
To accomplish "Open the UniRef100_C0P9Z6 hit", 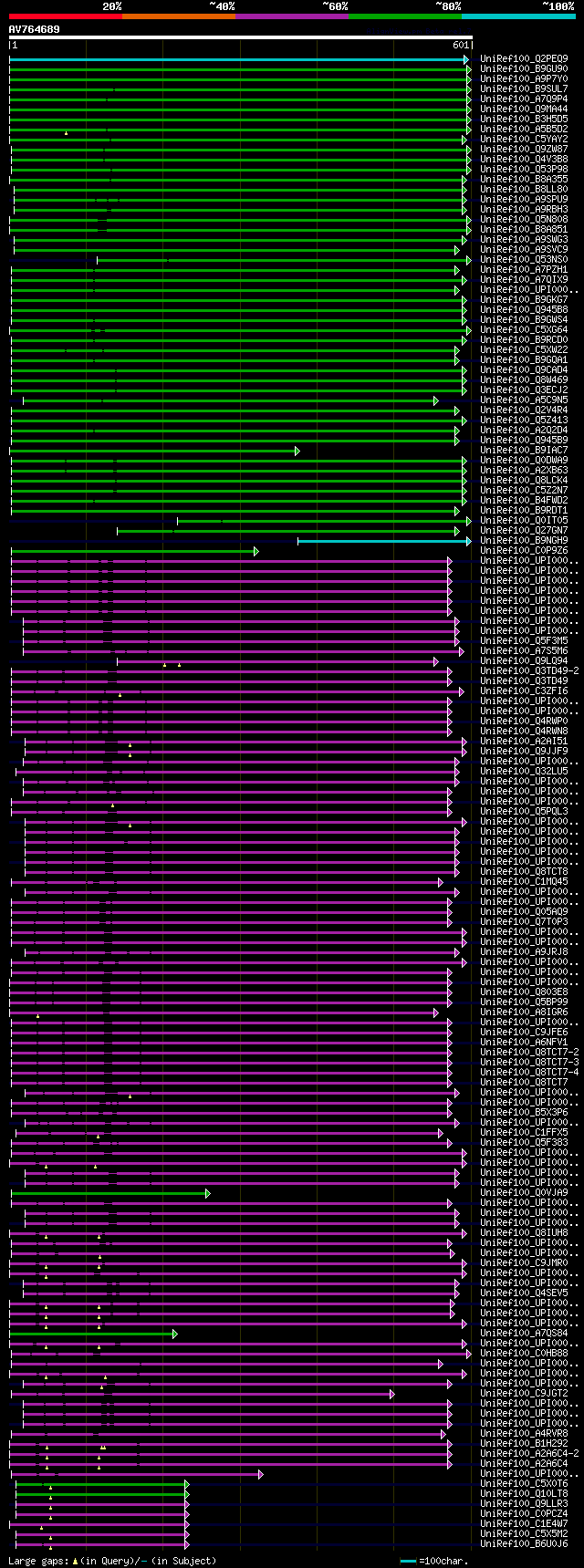I will (524, 550).
